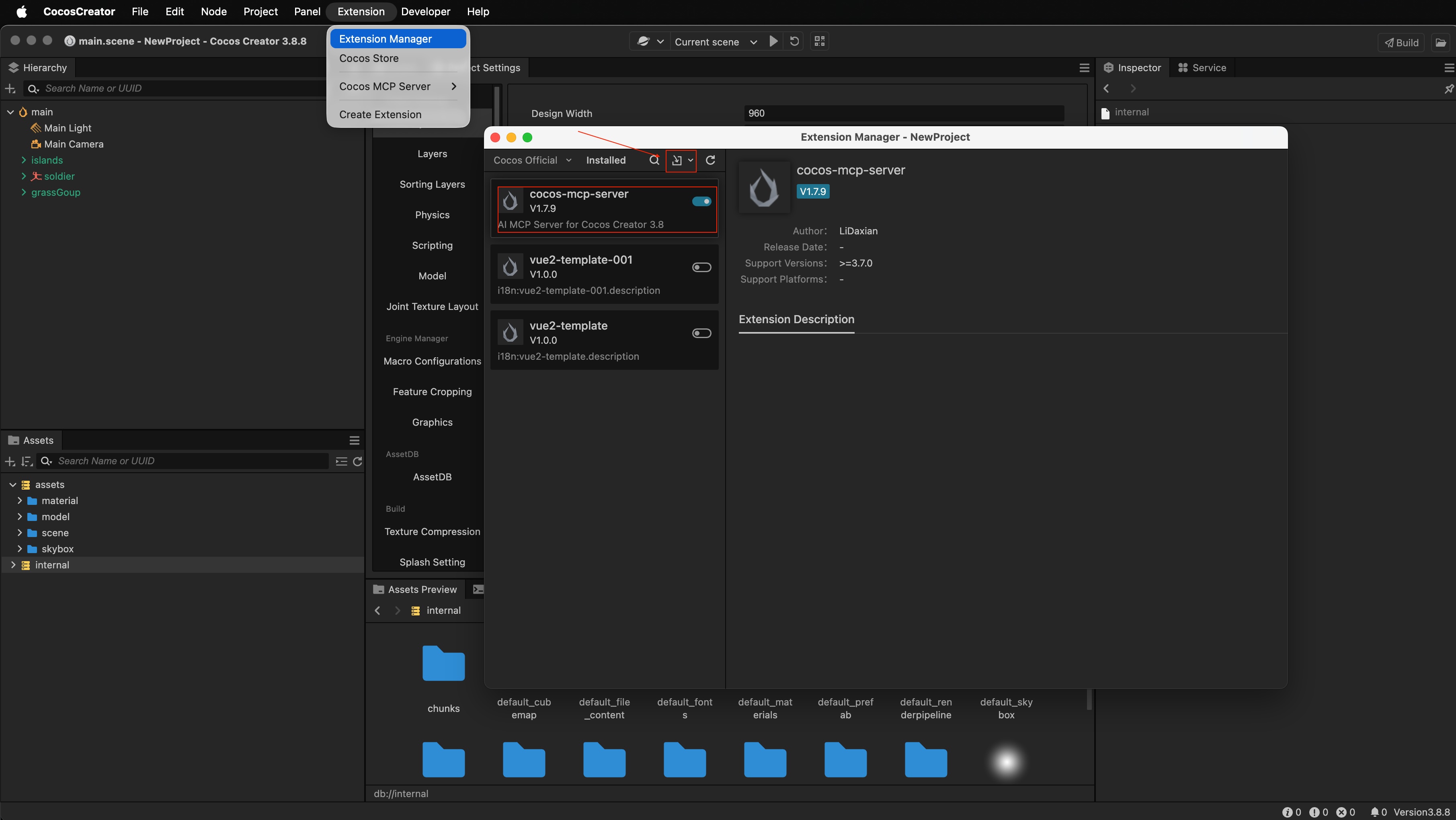Open the import extension dropdown arrow

[690, 160]
